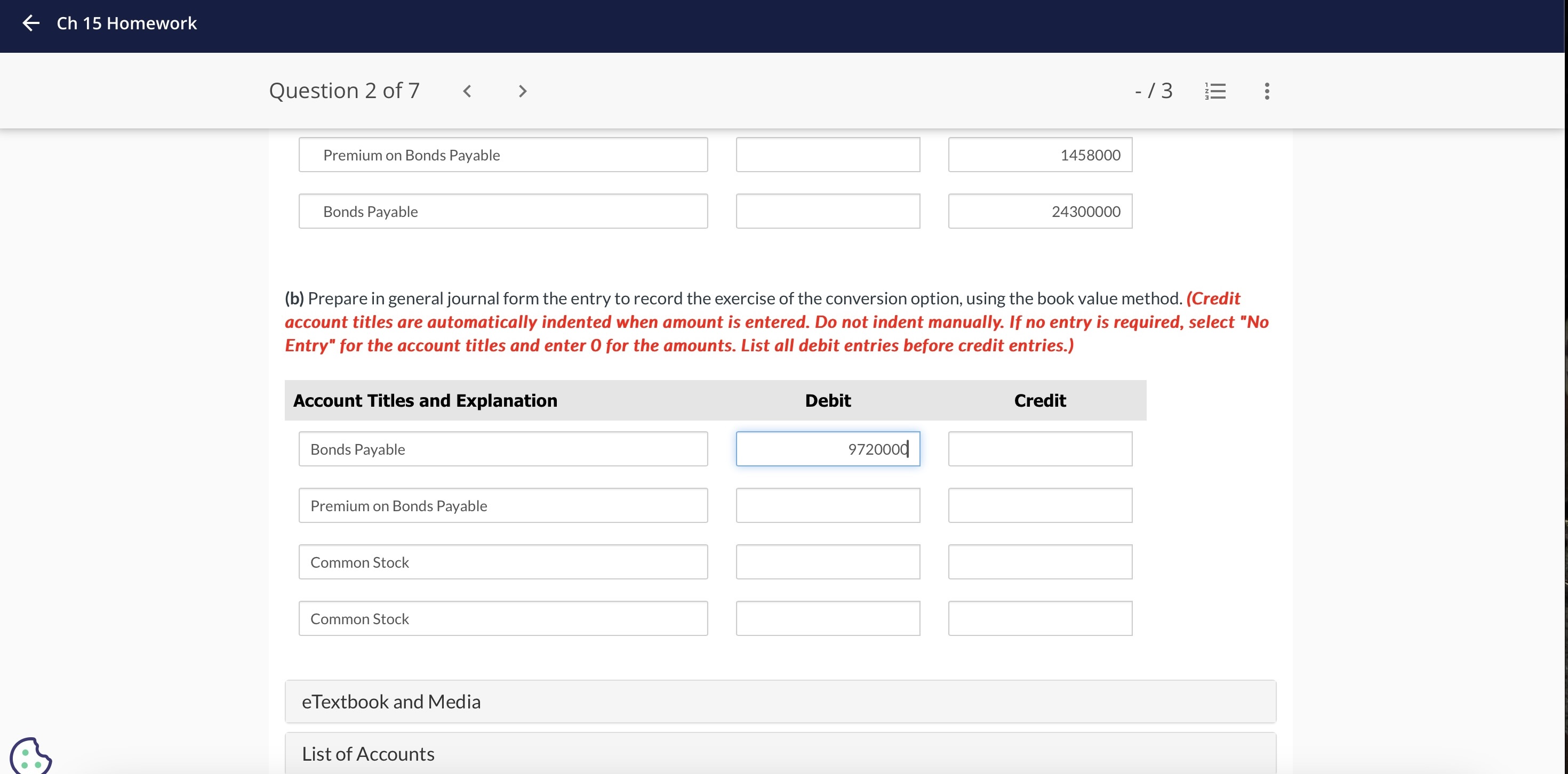Click debit field containing 9720000

[827, 449]
